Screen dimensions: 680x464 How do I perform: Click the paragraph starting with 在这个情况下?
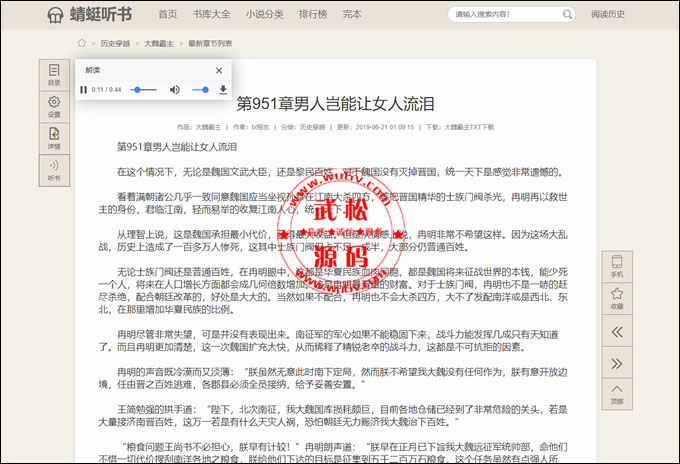point(340,172)
